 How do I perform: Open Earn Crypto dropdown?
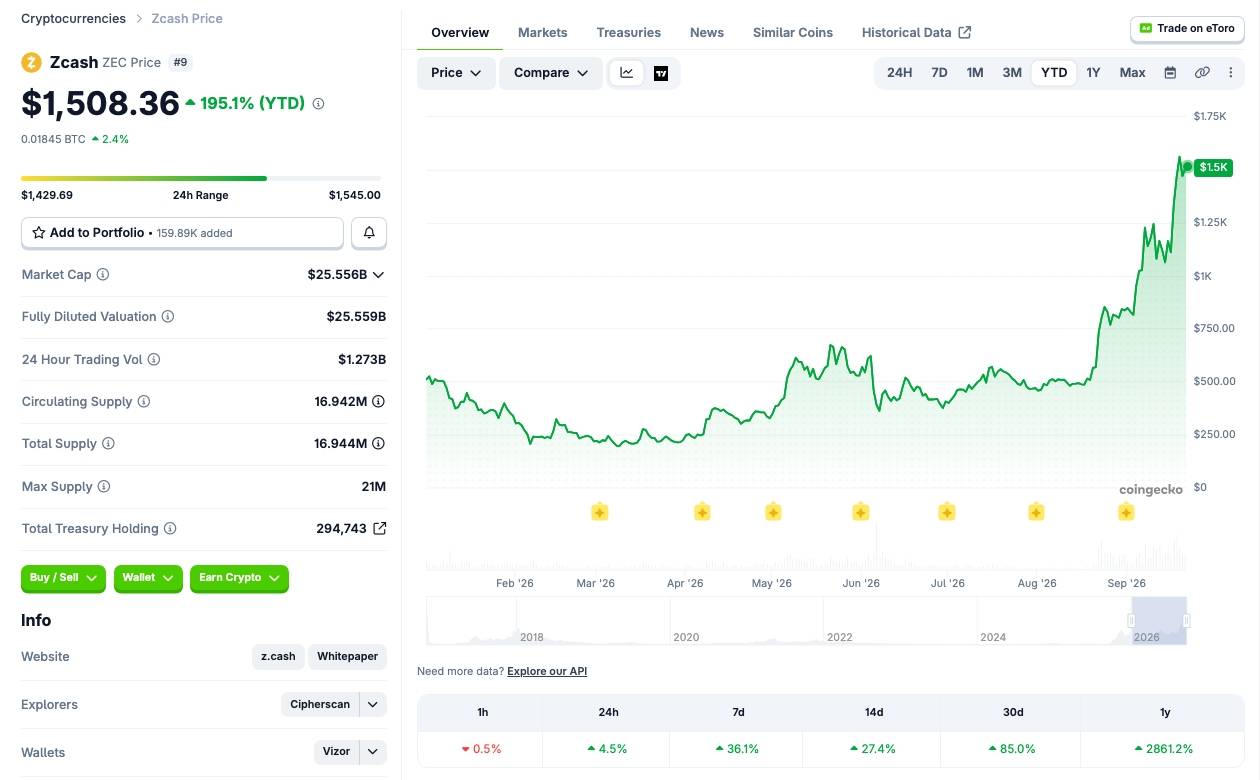point(239,578)
